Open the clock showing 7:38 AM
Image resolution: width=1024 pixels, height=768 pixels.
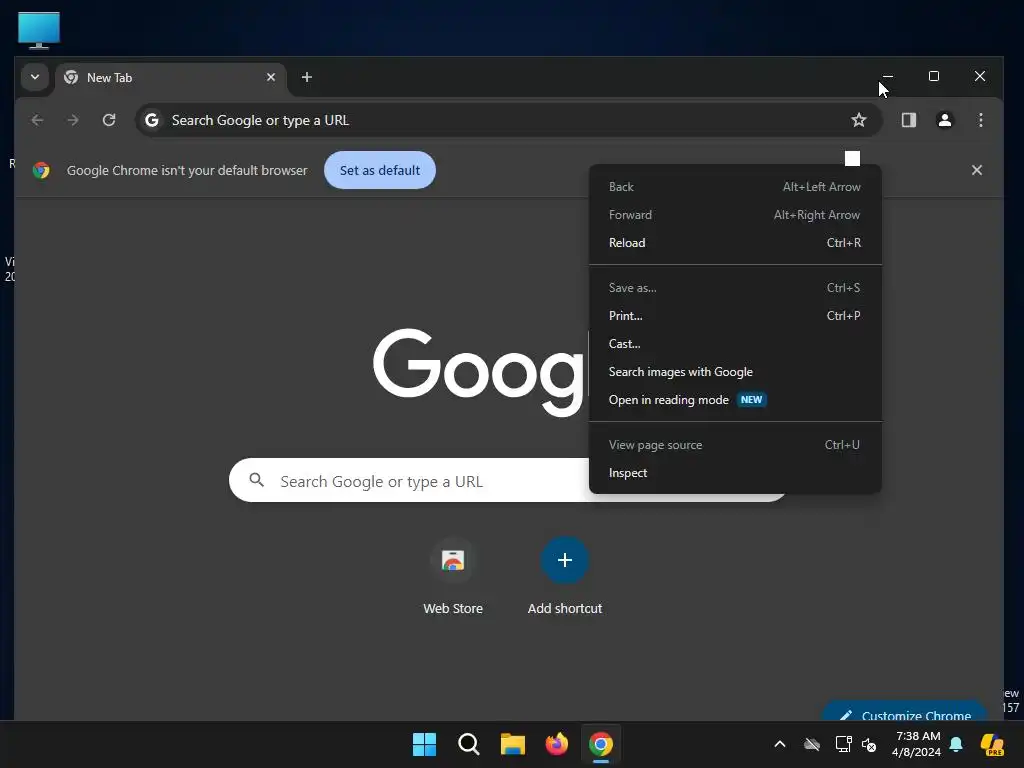[917, 744]
